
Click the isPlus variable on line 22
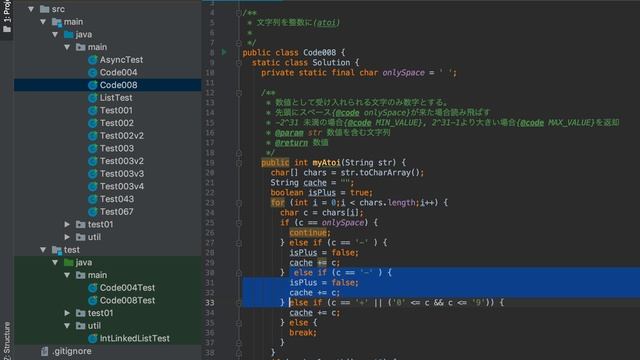tap(322, 193)
